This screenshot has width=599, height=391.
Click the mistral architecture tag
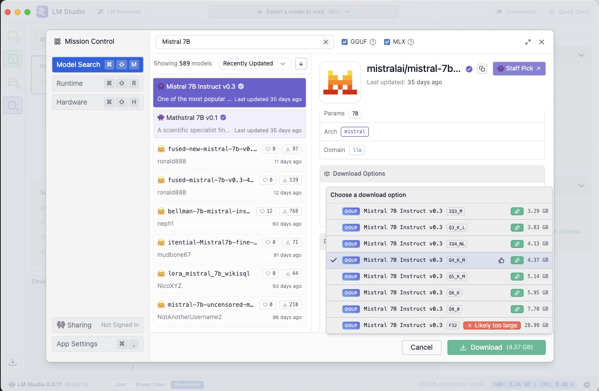[x=355, y=131]
